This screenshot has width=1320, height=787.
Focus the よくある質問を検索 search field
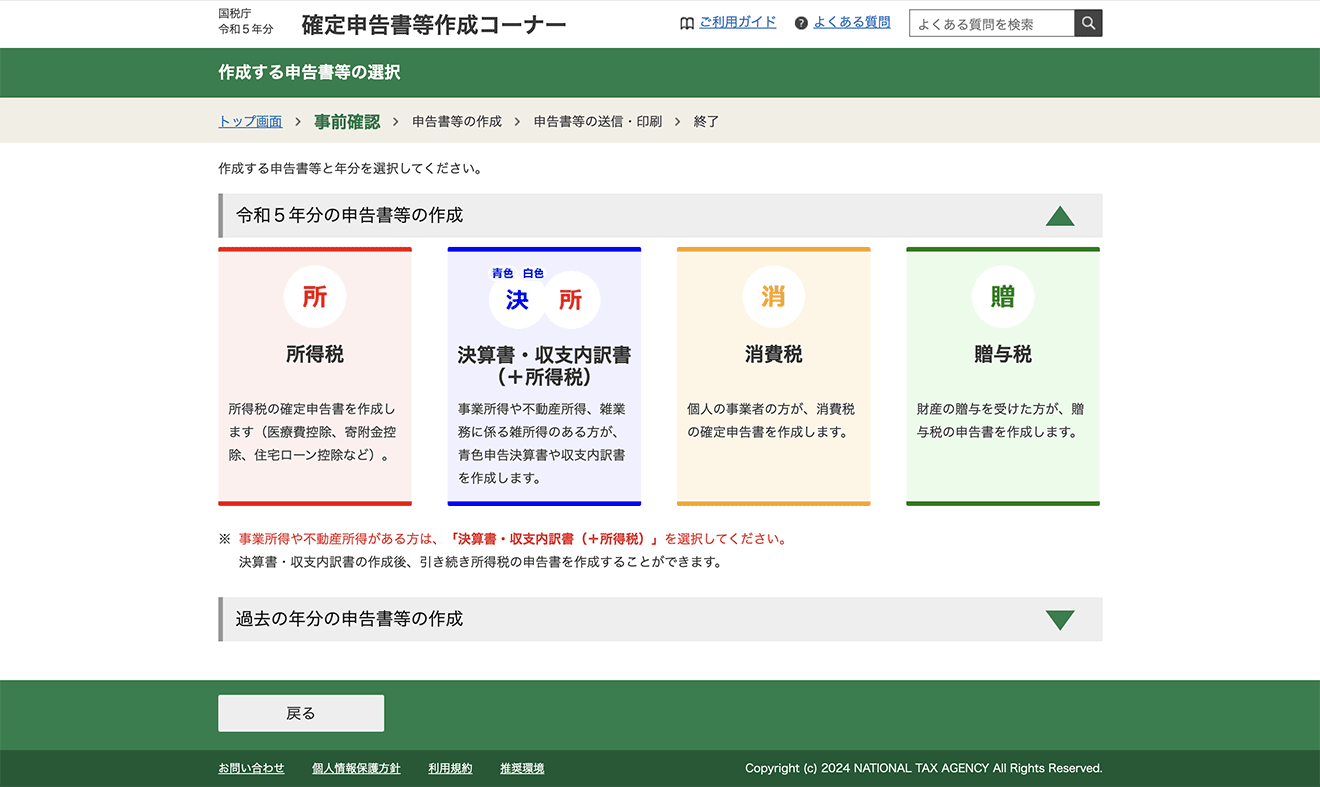(x=992, y=23)
